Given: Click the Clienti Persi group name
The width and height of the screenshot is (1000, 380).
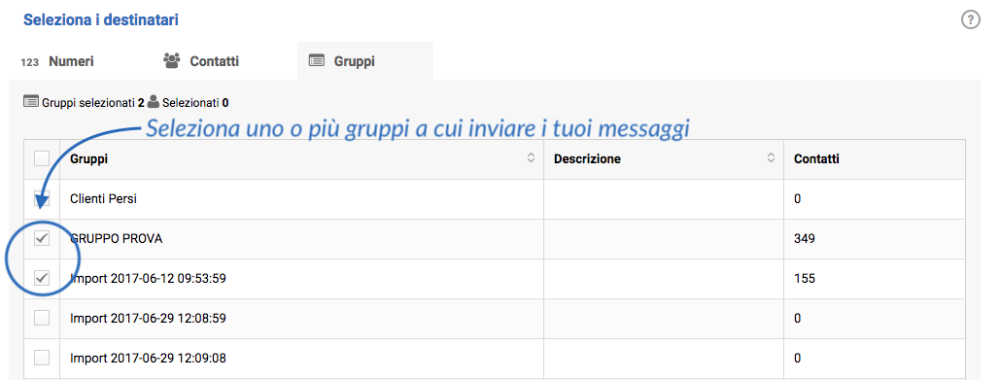Looking at the screenshot, I should [x=103, y=199].
